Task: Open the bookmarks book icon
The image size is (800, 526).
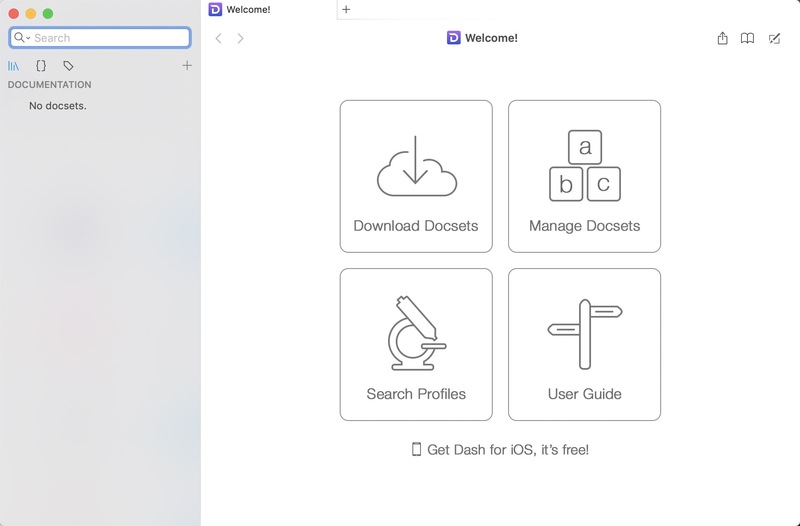Action: (x=747, y=38)
